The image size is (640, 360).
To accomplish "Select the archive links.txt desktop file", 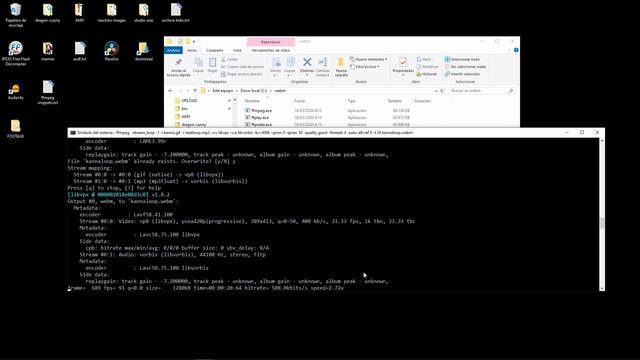I will (x=176, y=13).
